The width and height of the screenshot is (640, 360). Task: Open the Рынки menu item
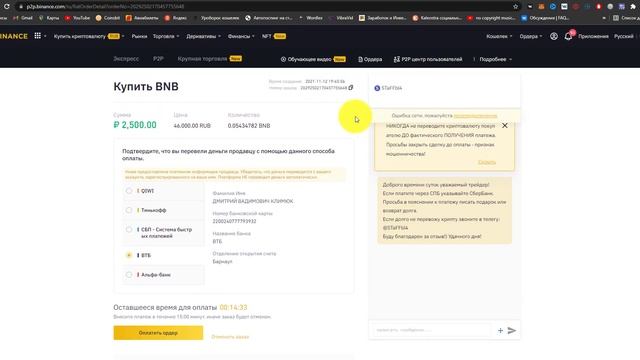coord(139,36)
